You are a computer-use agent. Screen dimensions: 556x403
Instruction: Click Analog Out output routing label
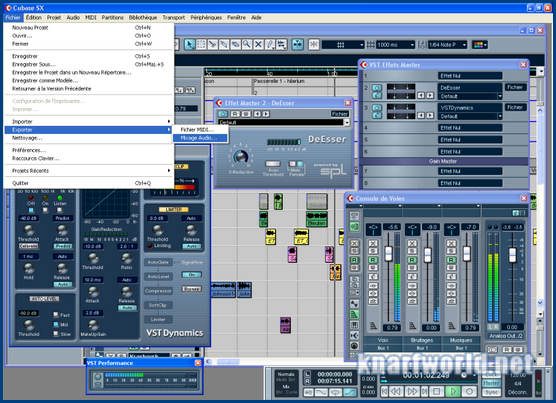[x=506, y=336]
